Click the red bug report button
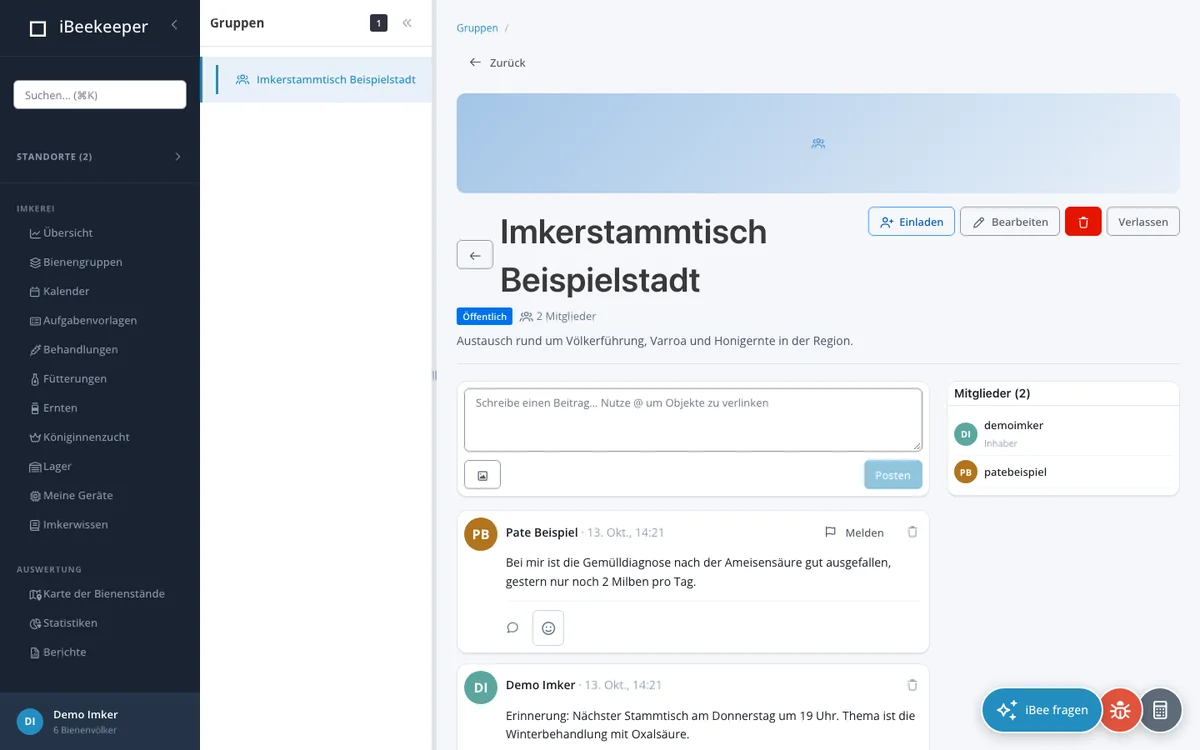 1121,710
